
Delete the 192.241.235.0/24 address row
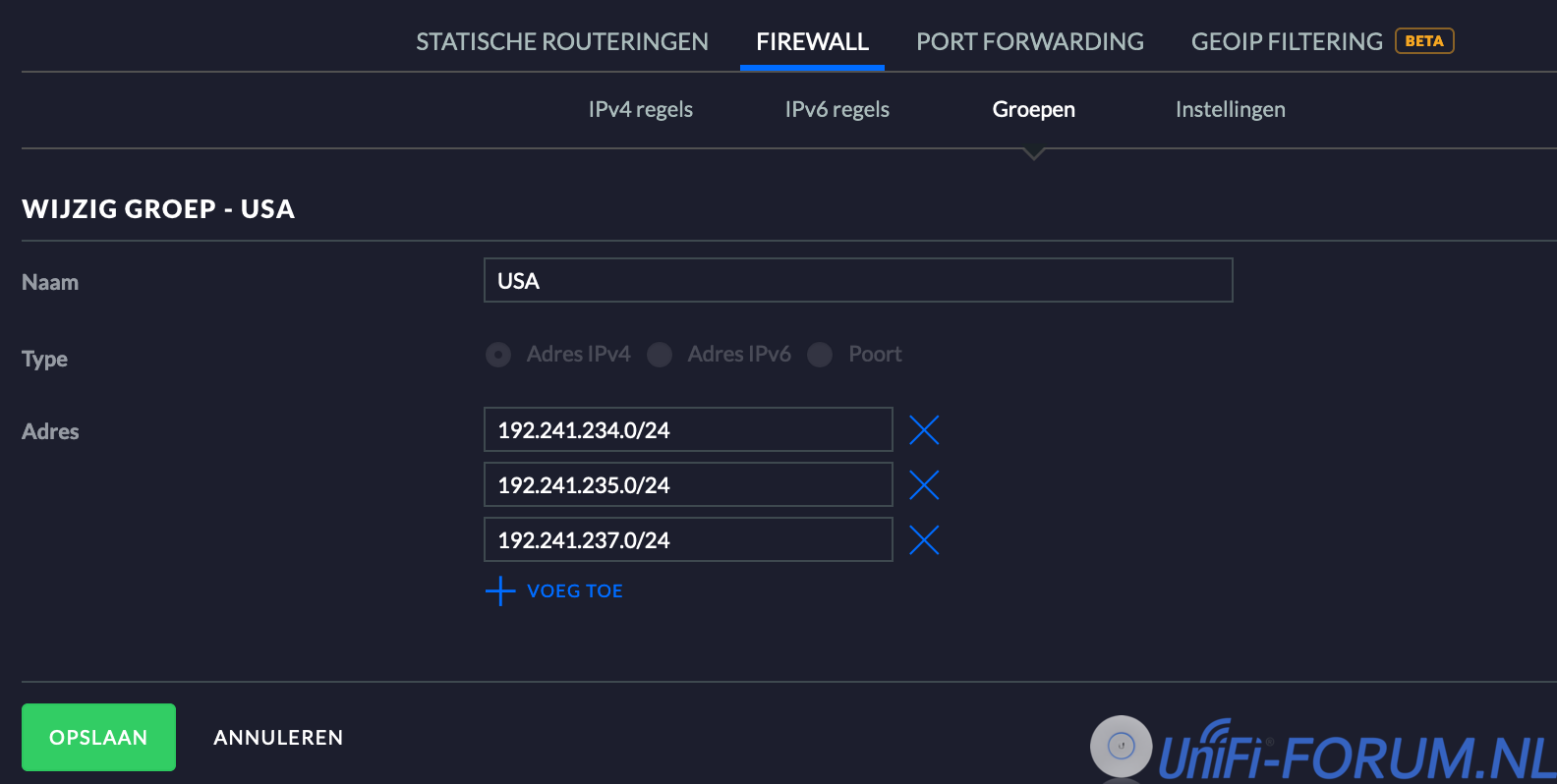point(924,485)
